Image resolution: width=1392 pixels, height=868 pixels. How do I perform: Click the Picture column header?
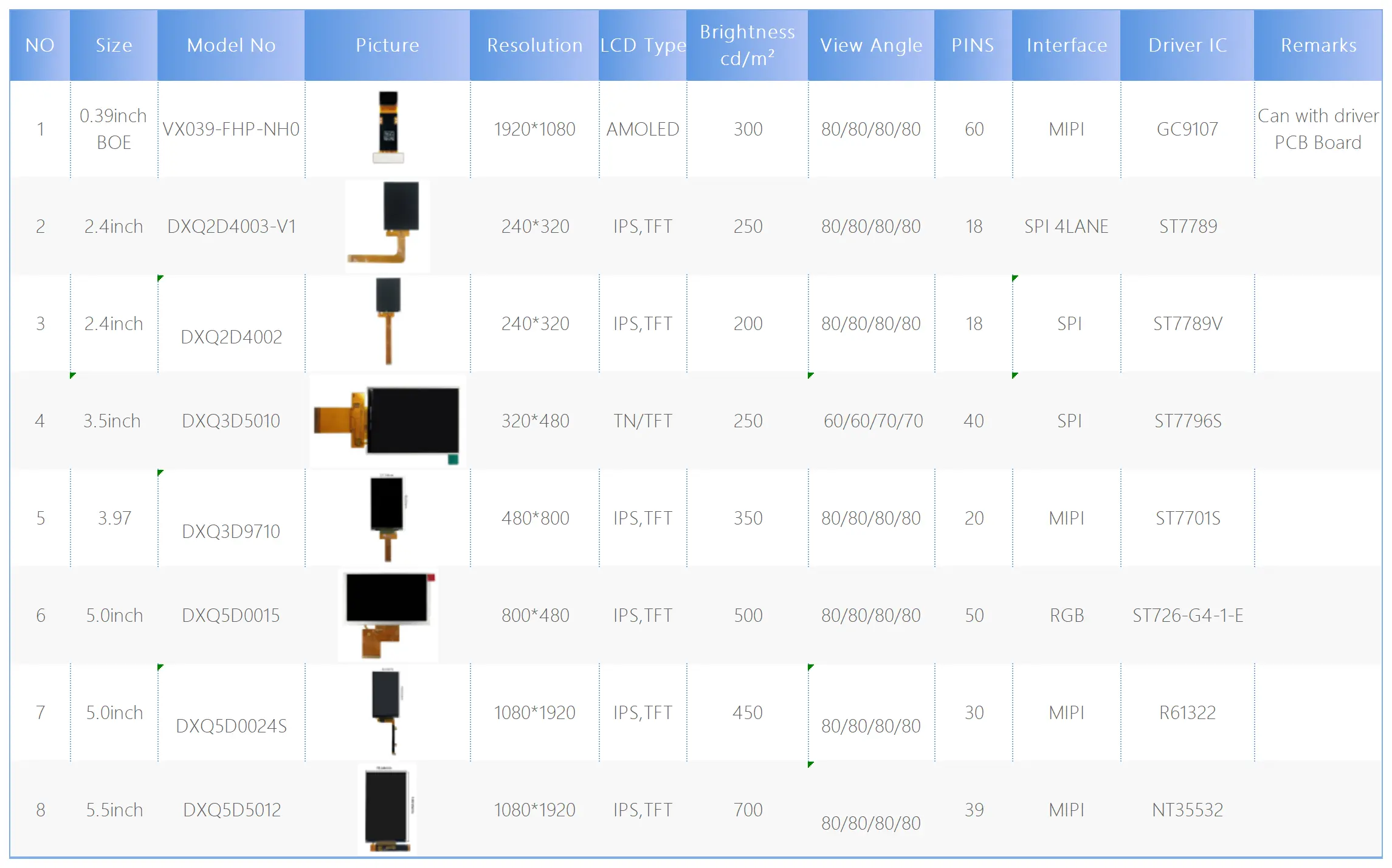point(387,46)
